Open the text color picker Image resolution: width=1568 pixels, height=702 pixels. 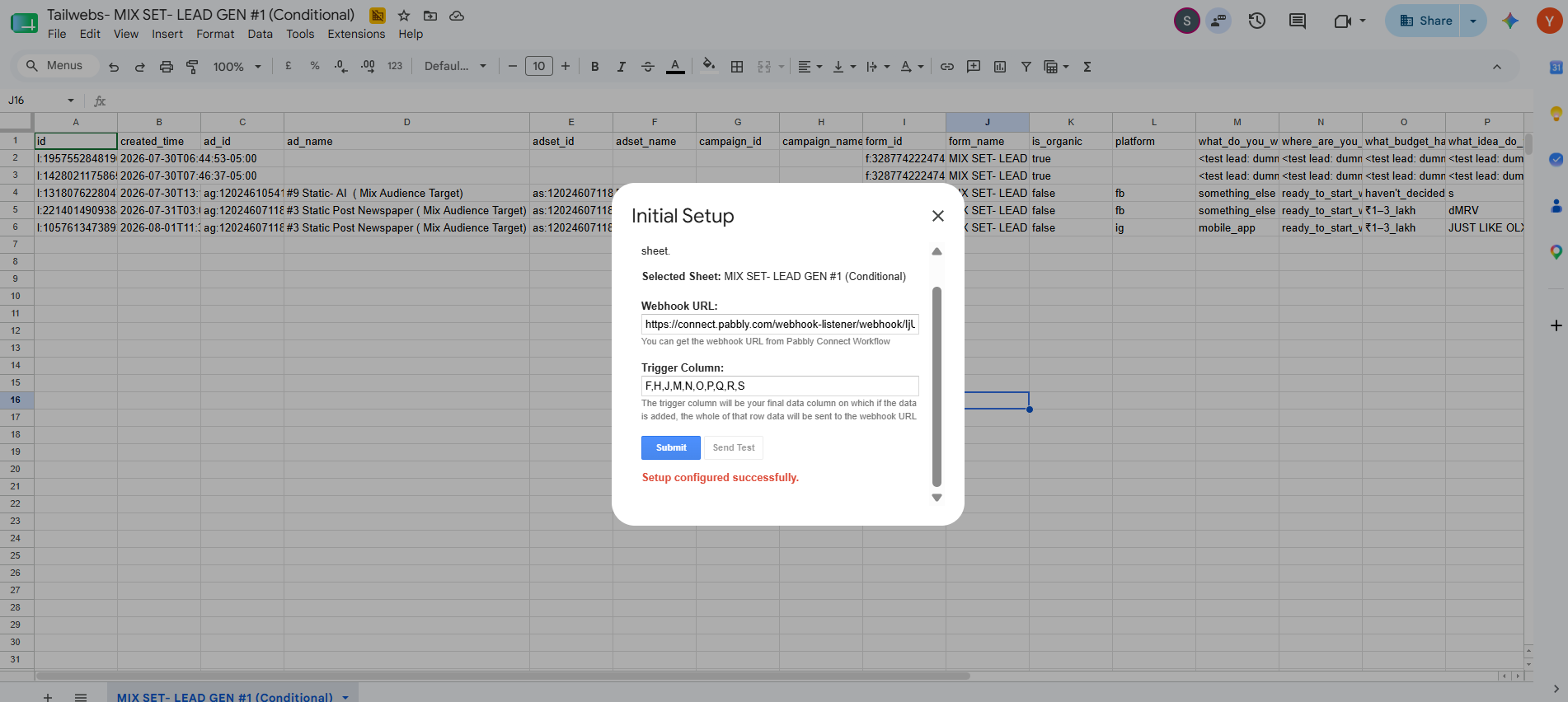pos(675,67)
